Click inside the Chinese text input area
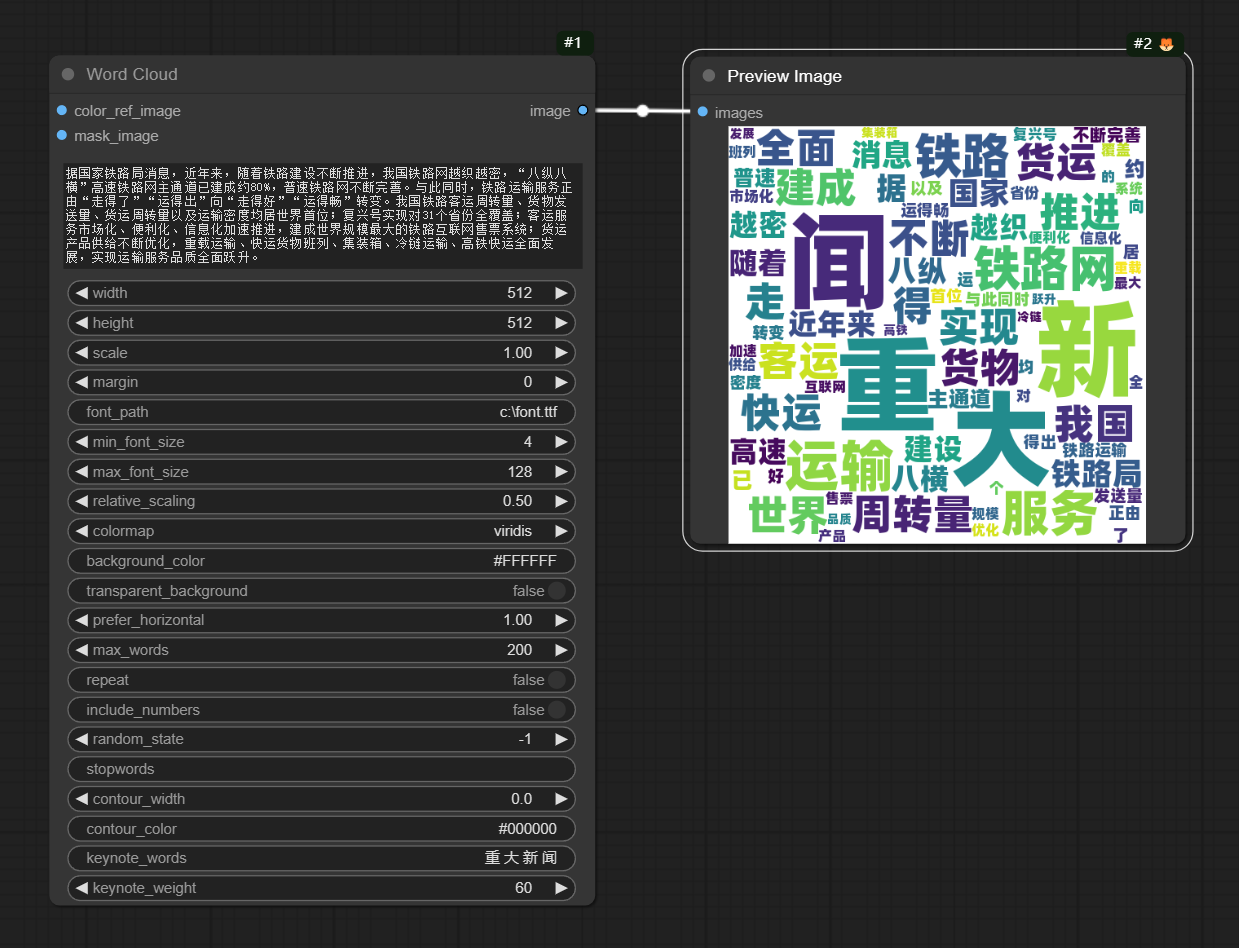This screenshot has height=948, width=1239. point(322,216)
